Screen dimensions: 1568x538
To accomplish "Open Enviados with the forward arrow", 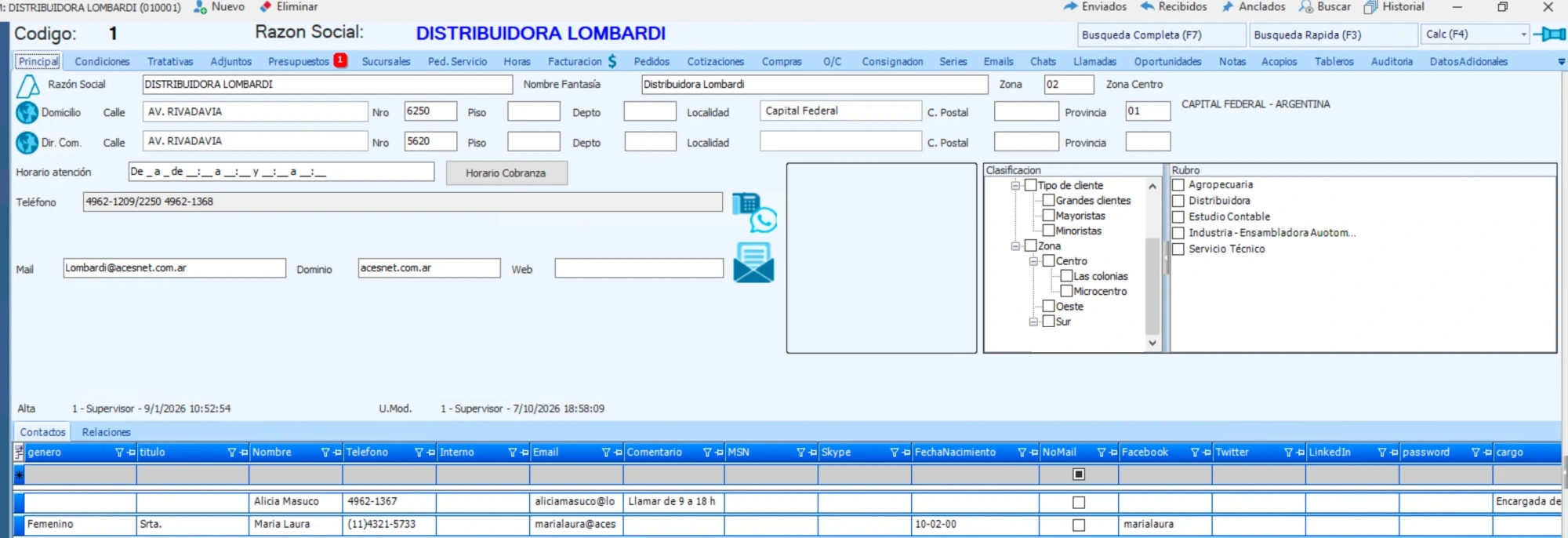I will click(x=1070, y=6).
